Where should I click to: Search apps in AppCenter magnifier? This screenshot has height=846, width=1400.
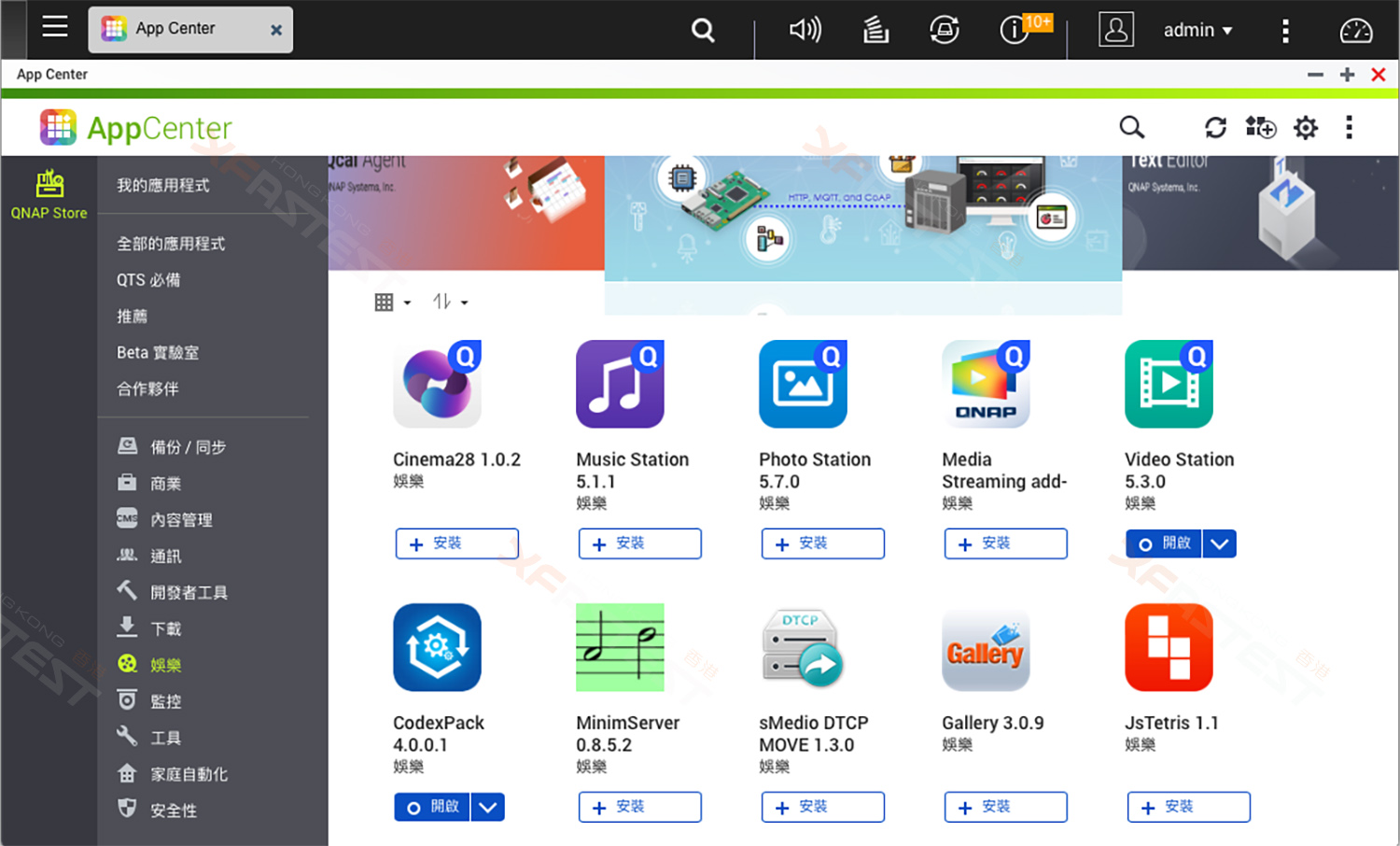pyautogui.click(x=1131, y=127)
